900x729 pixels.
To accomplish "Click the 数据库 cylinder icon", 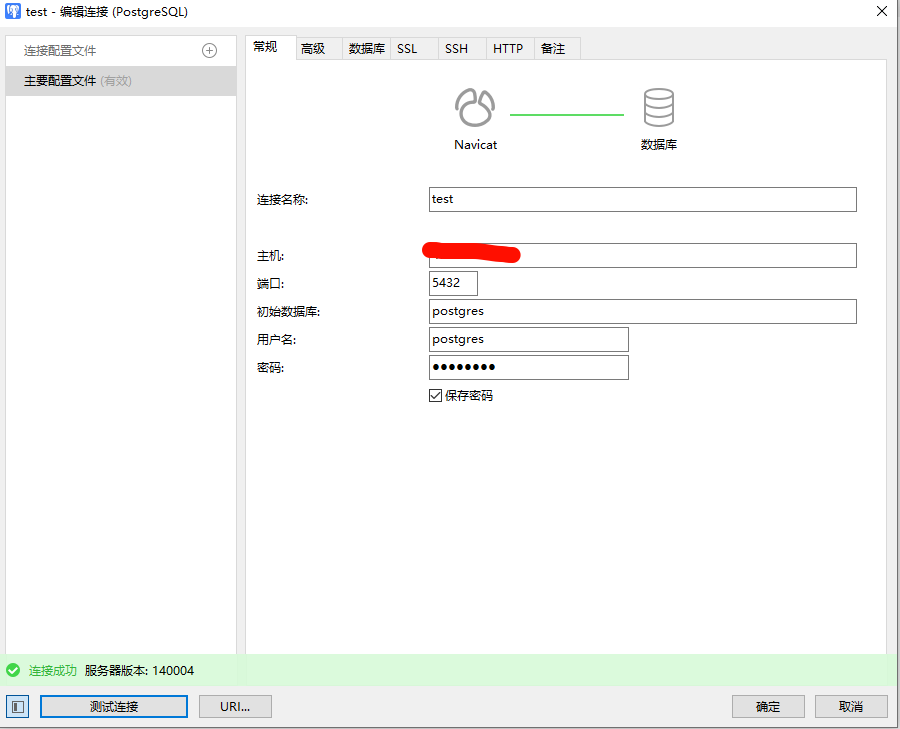I will (x=659, y=107).
